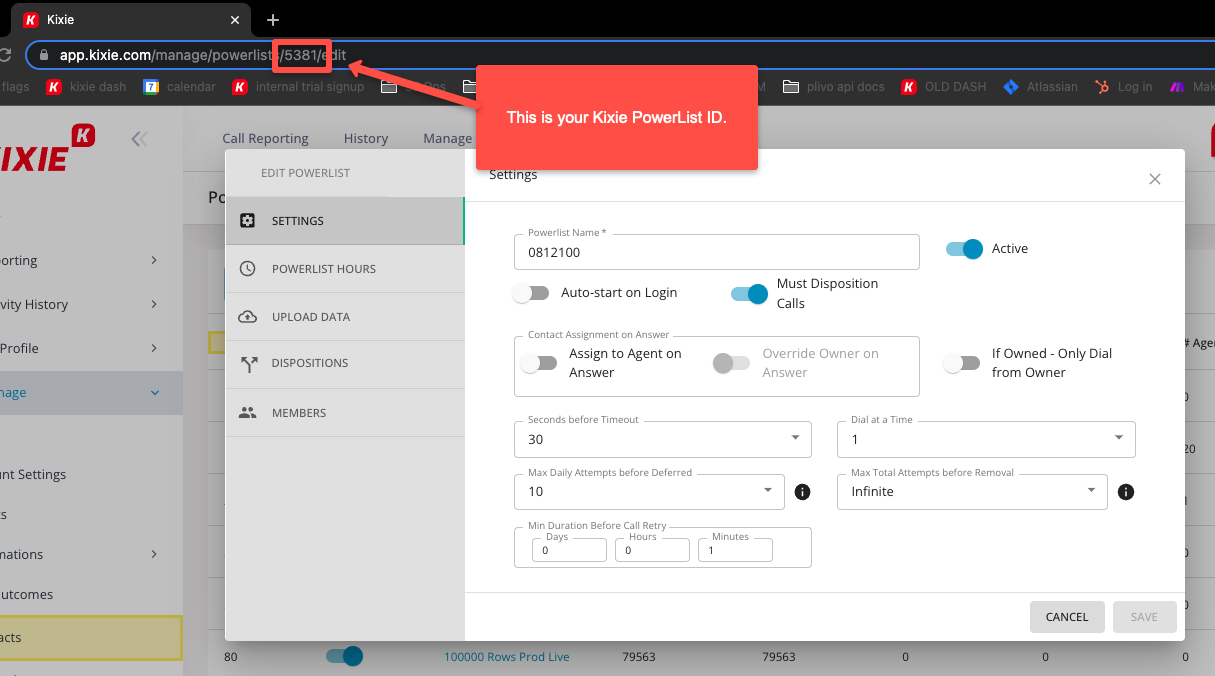
Task: Open the Call Reporting top menu
Action: pos(265,139)
